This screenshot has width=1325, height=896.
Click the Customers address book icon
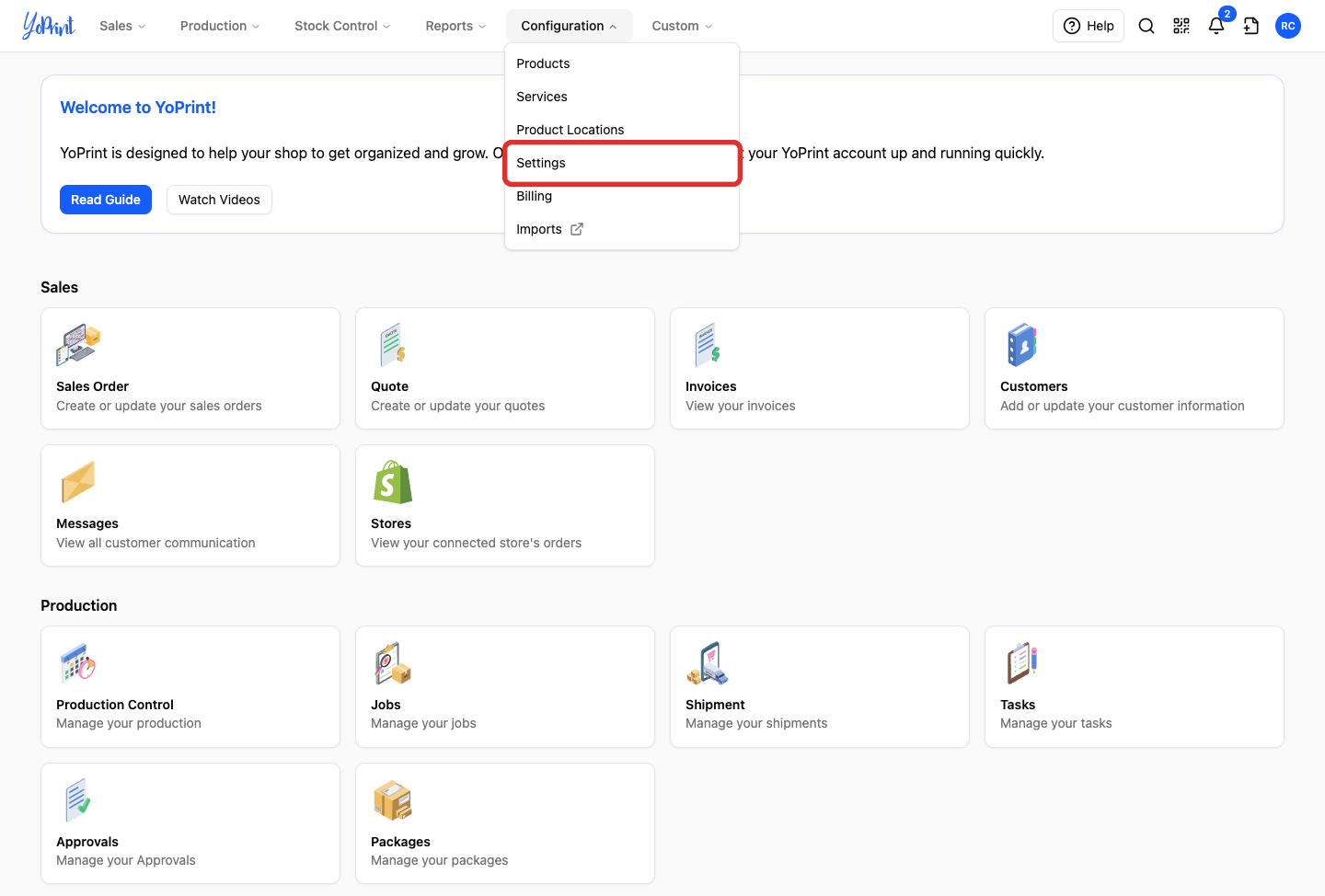(1022, 346)
